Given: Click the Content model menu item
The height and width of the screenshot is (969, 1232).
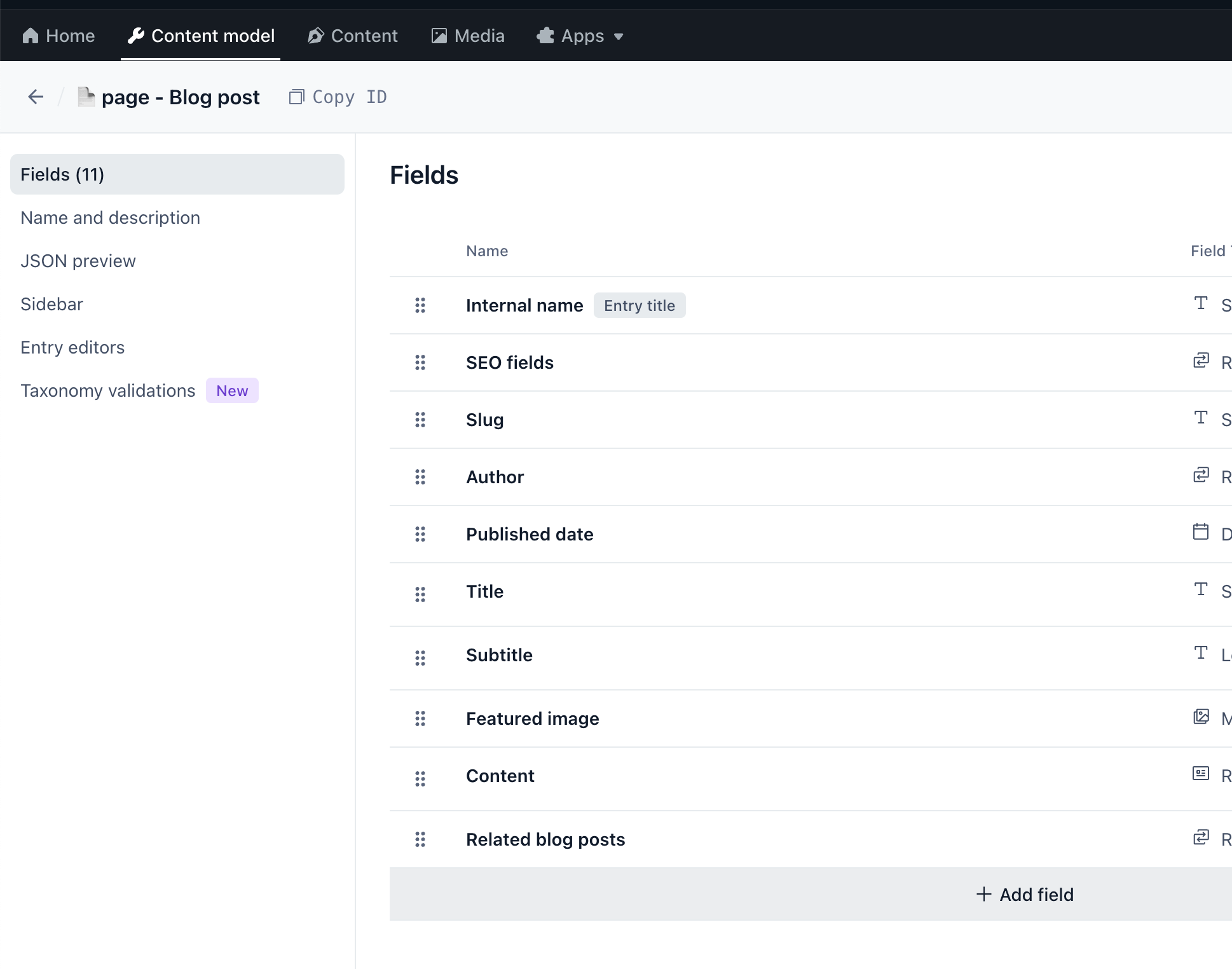Looking at the screenshot, I should tap(213, 36).
